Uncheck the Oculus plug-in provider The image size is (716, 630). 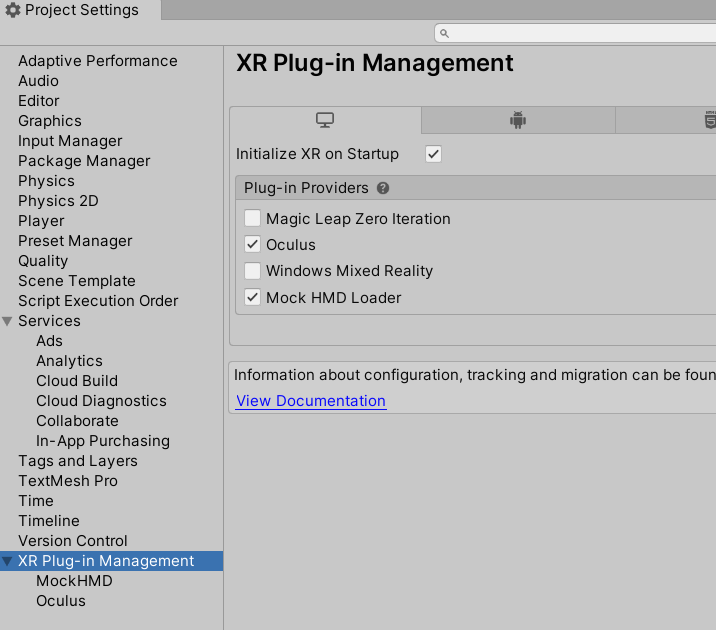pyautogui.click(x=253, y=244)
